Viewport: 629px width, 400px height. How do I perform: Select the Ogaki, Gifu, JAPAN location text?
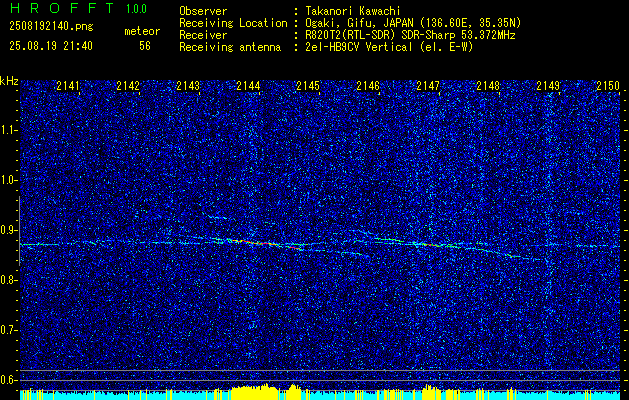pos(412,23)
